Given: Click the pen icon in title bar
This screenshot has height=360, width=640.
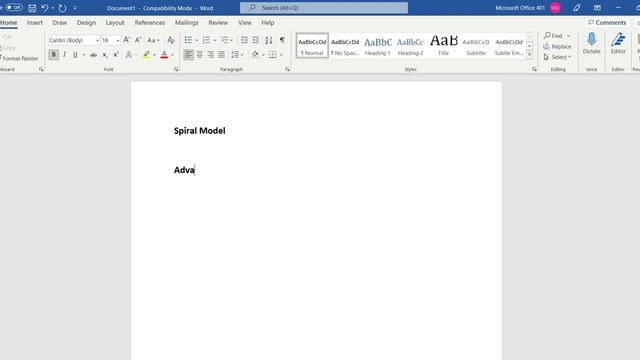Looking at the screenshot, I should [576, 8].
